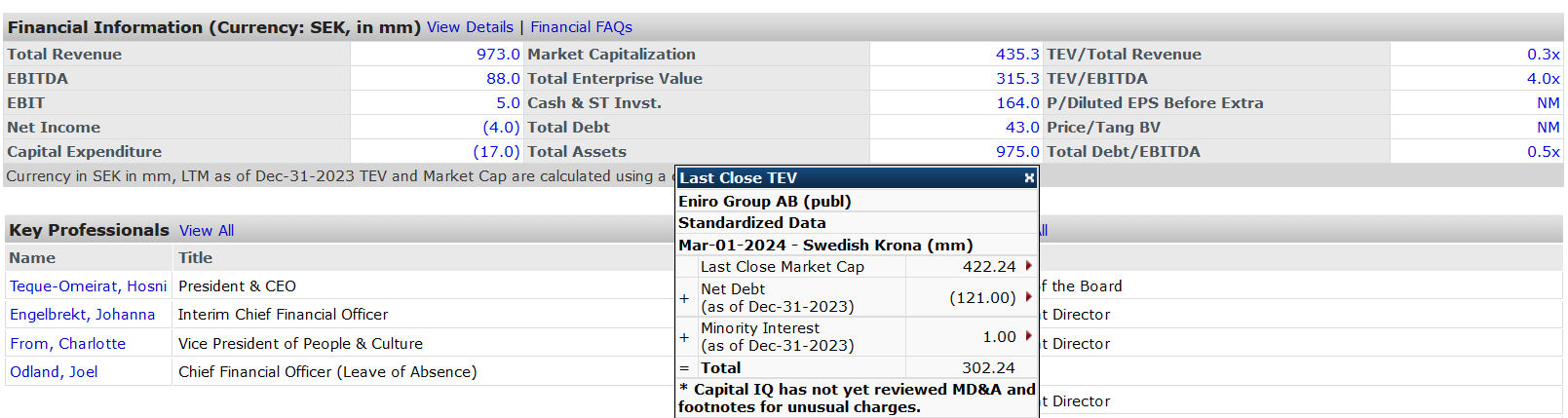Expand the Last Close Market Cap arrow
The width and height of the screenshot is (1568, 418).
1028,266
